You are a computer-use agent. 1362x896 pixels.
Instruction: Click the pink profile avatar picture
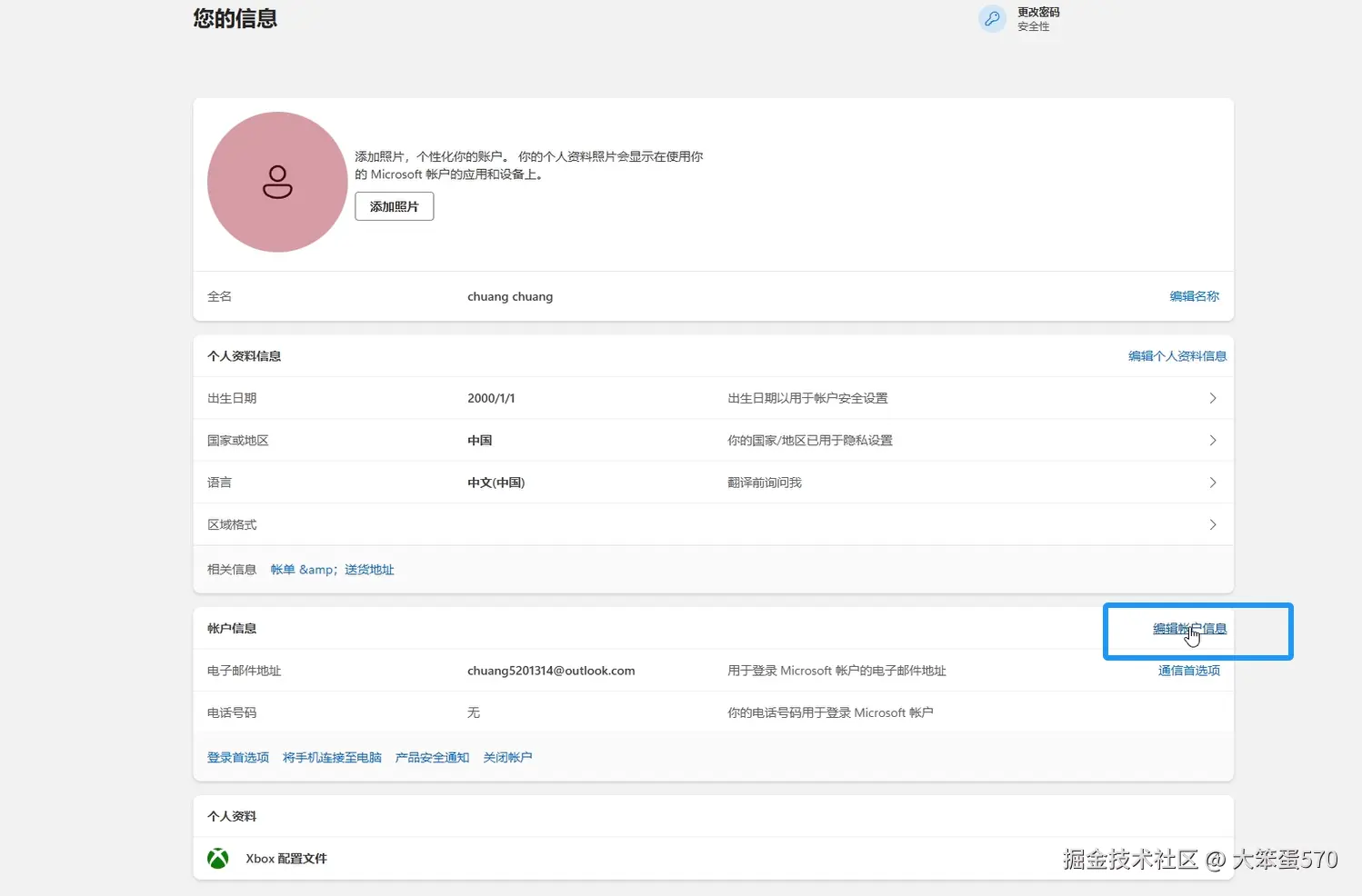(x=277, y=182)
